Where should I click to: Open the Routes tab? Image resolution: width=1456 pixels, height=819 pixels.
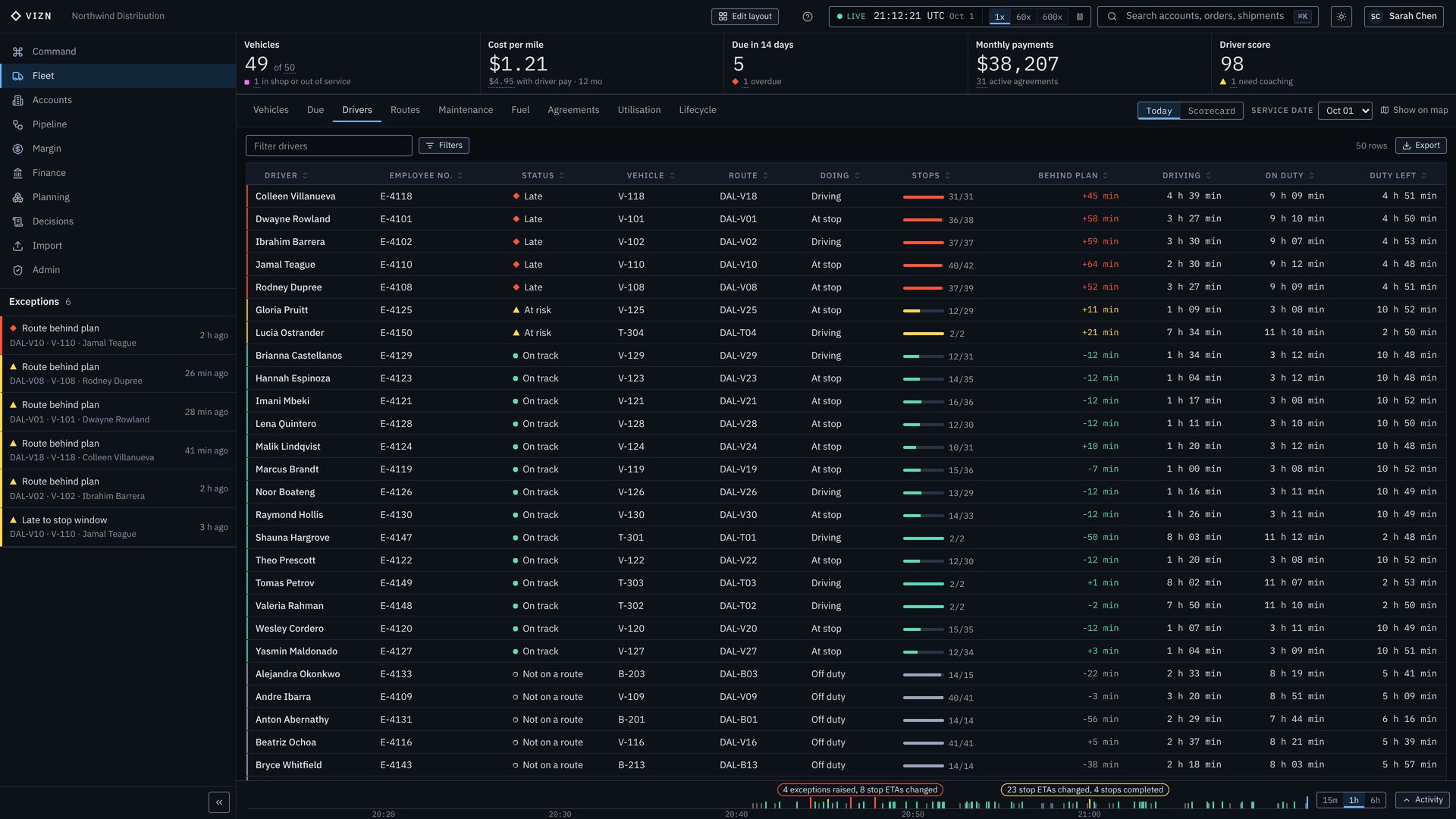pyautogui.click(x=405, y=110)
